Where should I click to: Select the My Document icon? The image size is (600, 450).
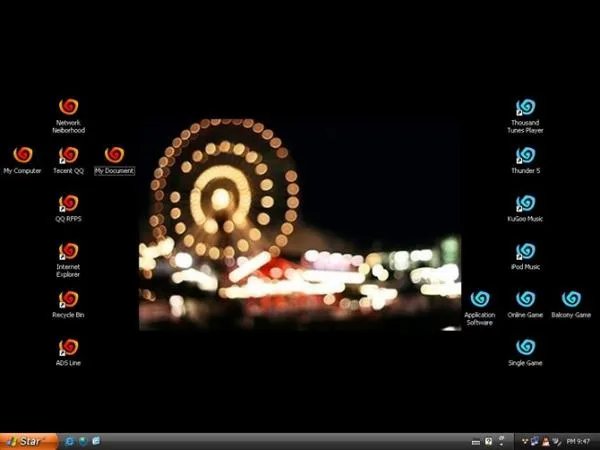(x=114, y=155)
